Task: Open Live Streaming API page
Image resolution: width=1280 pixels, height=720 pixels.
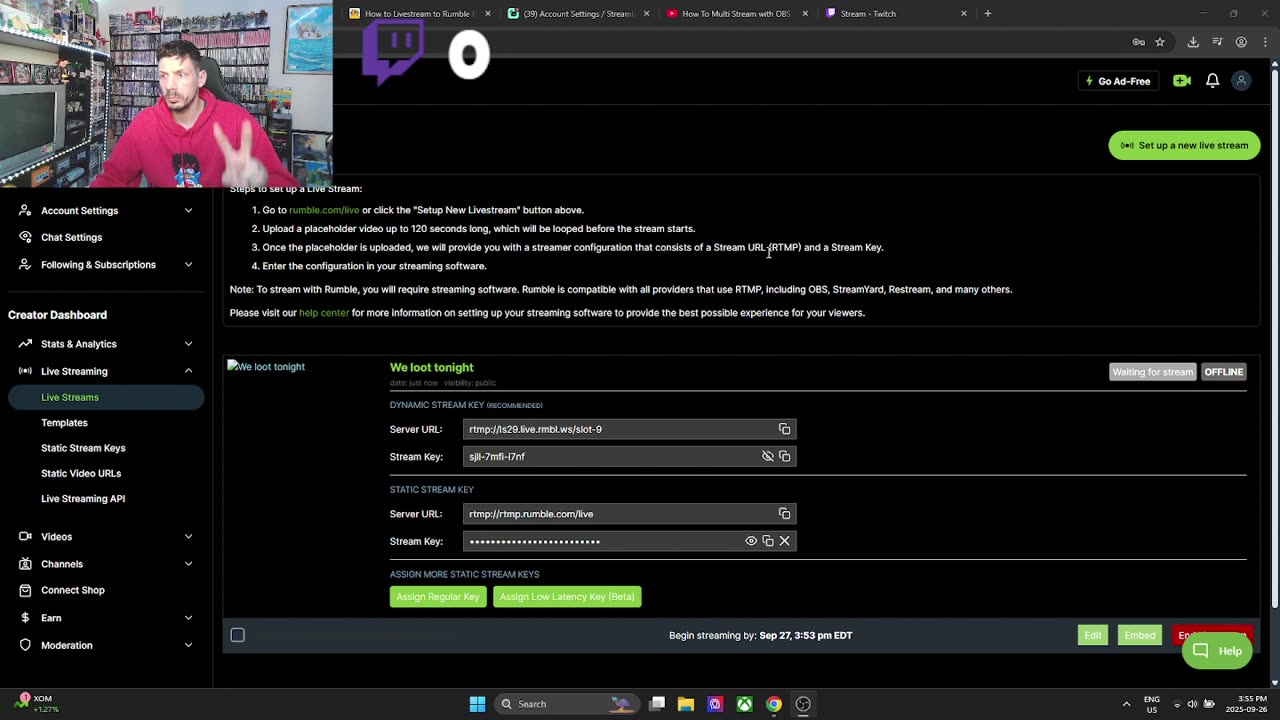Action: (83, 499)
